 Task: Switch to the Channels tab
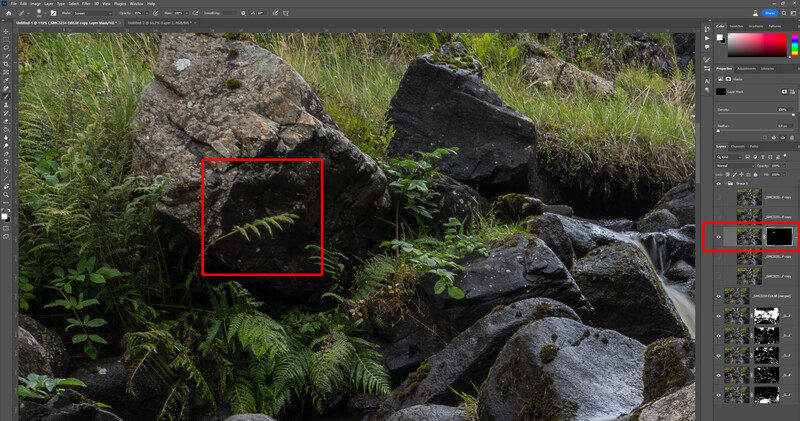(x=738, y=146)
